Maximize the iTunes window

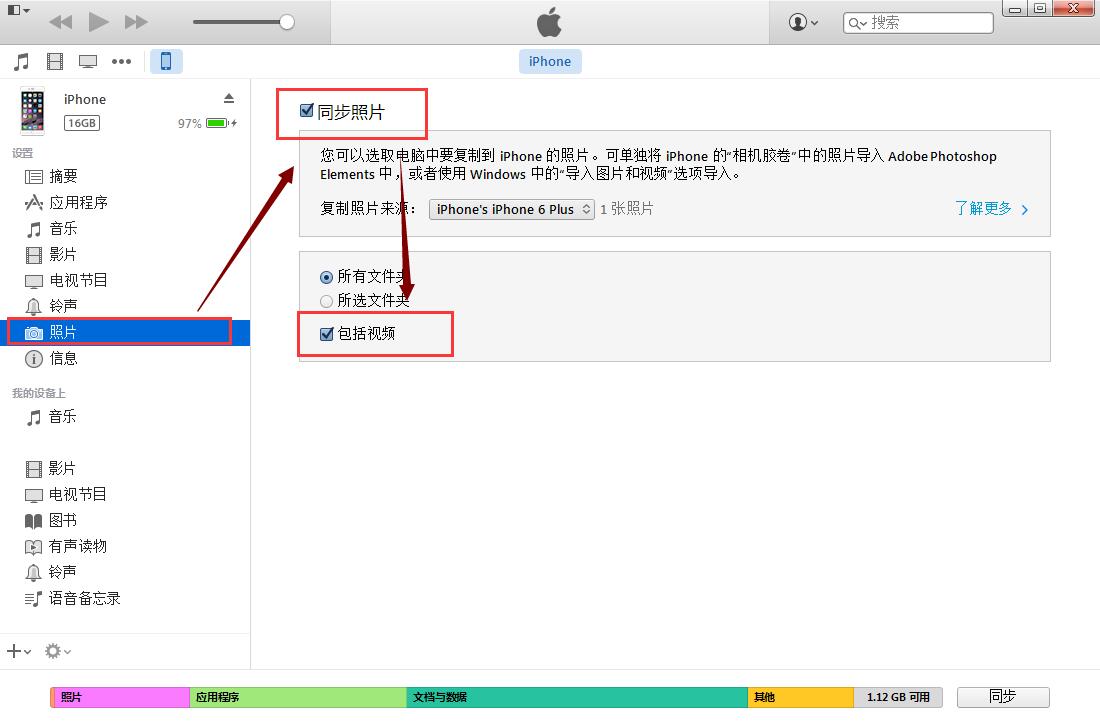tap(1040, 8)
